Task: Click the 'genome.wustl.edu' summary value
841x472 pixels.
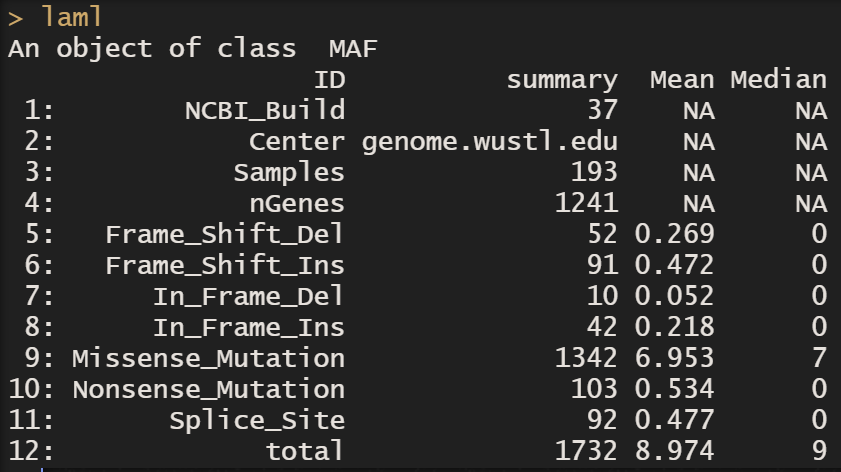Action: 490,141
